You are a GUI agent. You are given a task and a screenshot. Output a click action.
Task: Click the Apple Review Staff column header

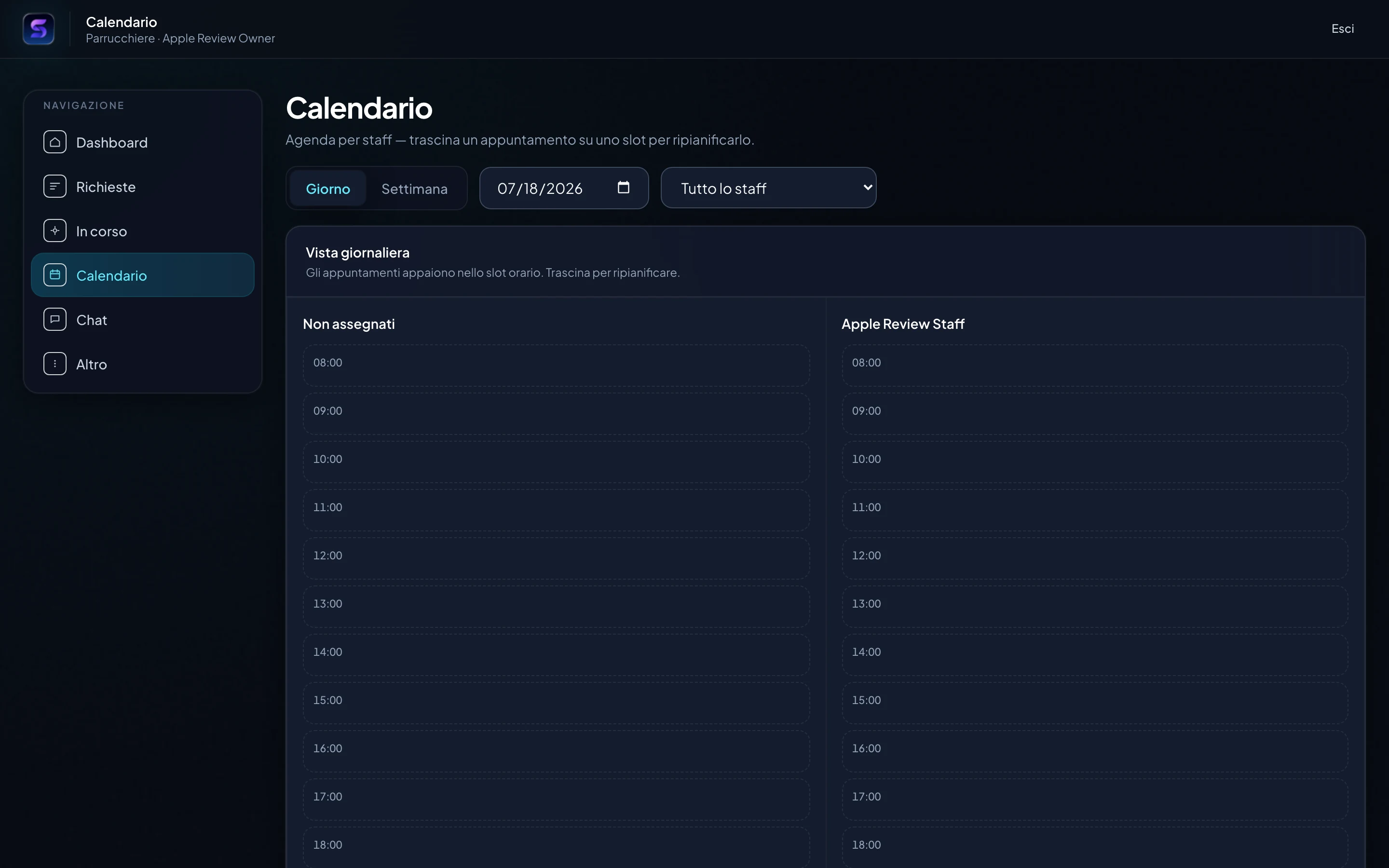(x=903, y=324)
